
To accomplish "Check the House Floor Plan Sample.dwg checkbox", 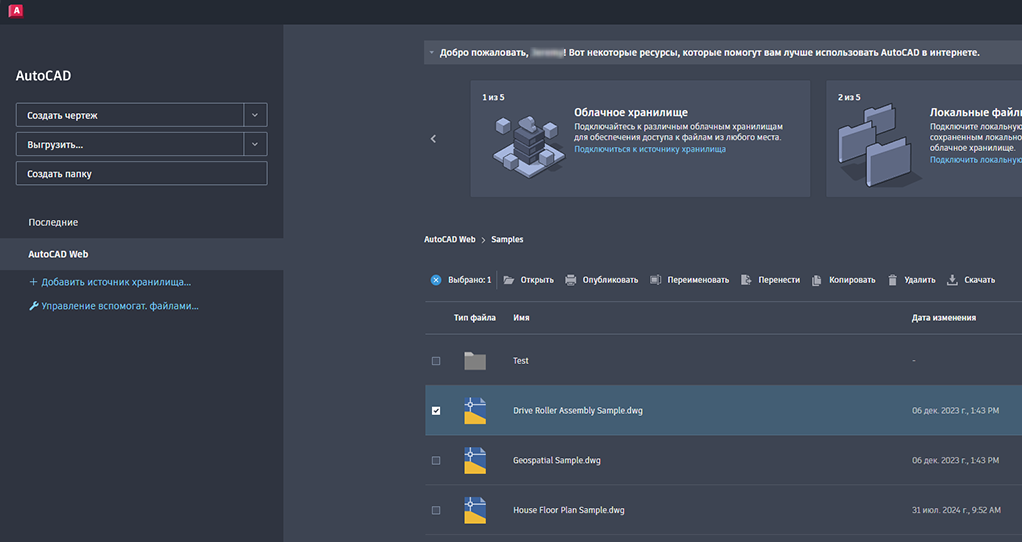I will point(436,511).
